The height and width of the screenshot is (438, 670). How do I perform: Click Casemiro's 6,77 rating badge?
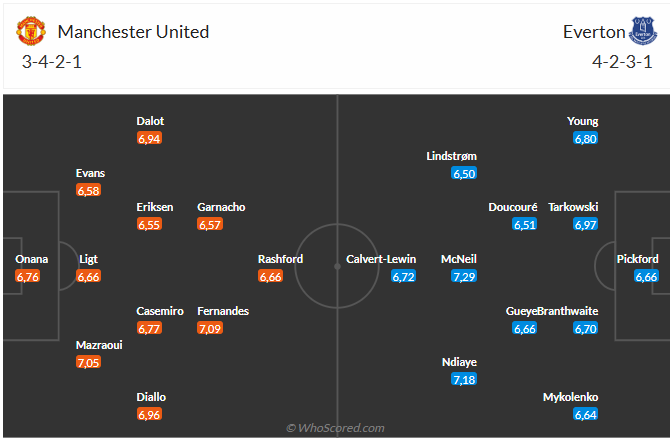[x=149, y=327]
